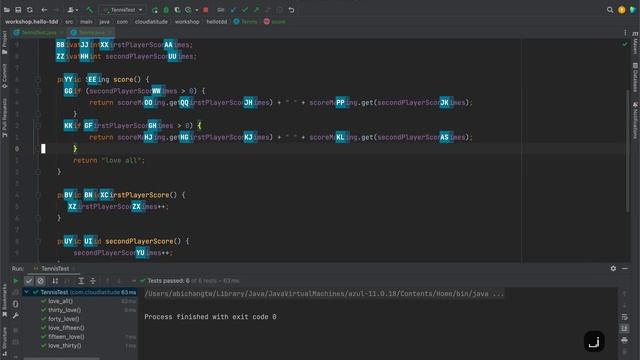Screen dimensions: 640x360
Task: Click the cloudlatitude breadcrumb segment
Action: coord(151,22)
